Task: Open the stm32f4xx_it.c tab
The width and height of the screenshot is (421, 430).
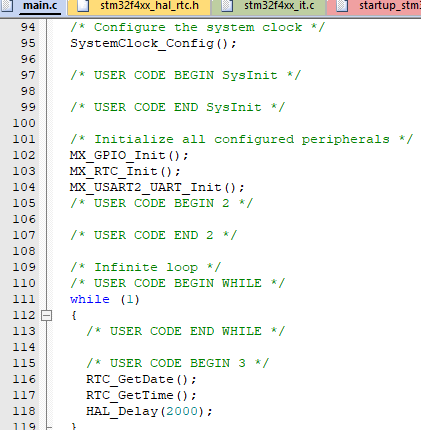Action: (x=269, y=7)
